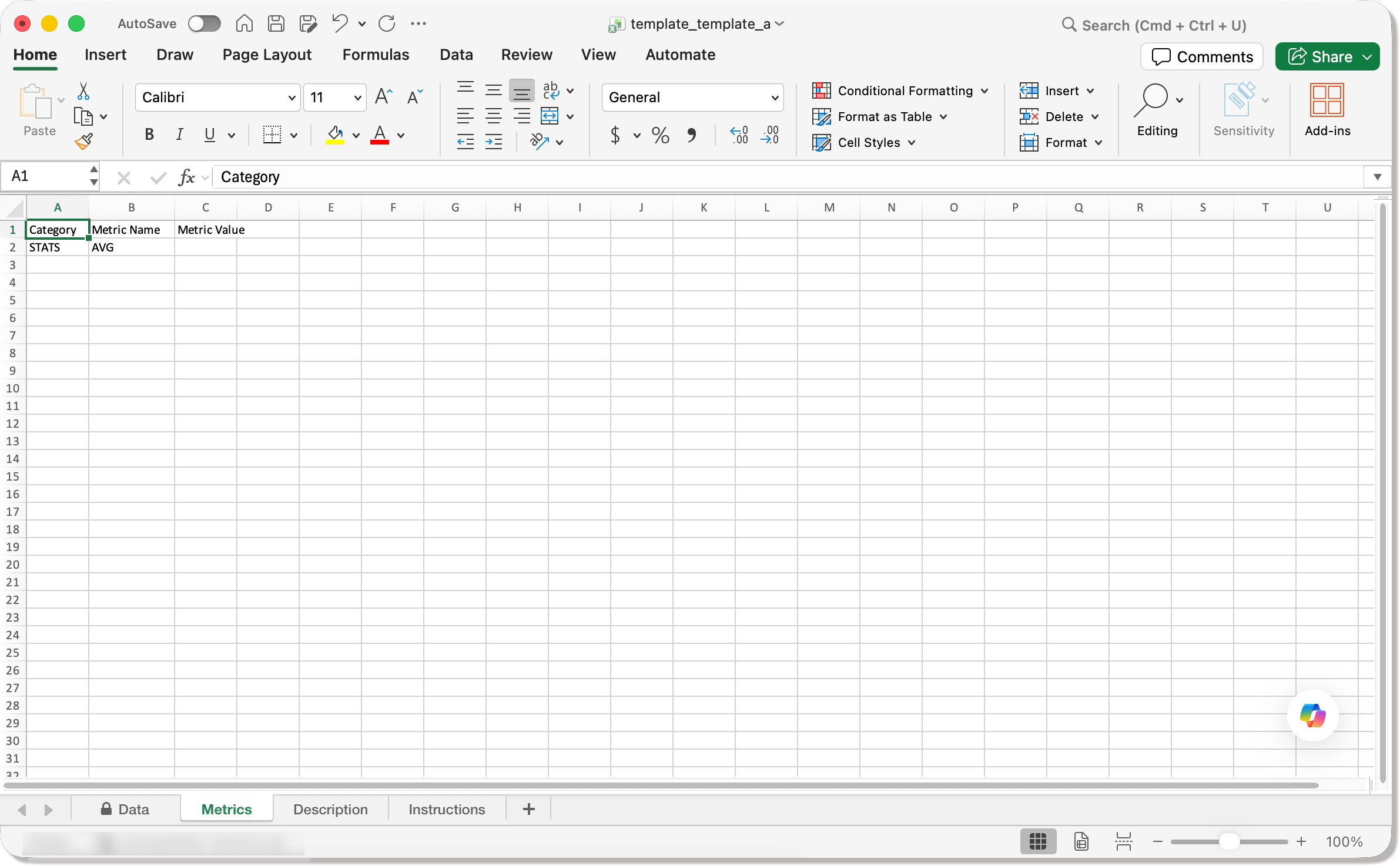Toggle bottom vertical alignment
Viewport: 1400px width, 866px height.
(522, 91)
